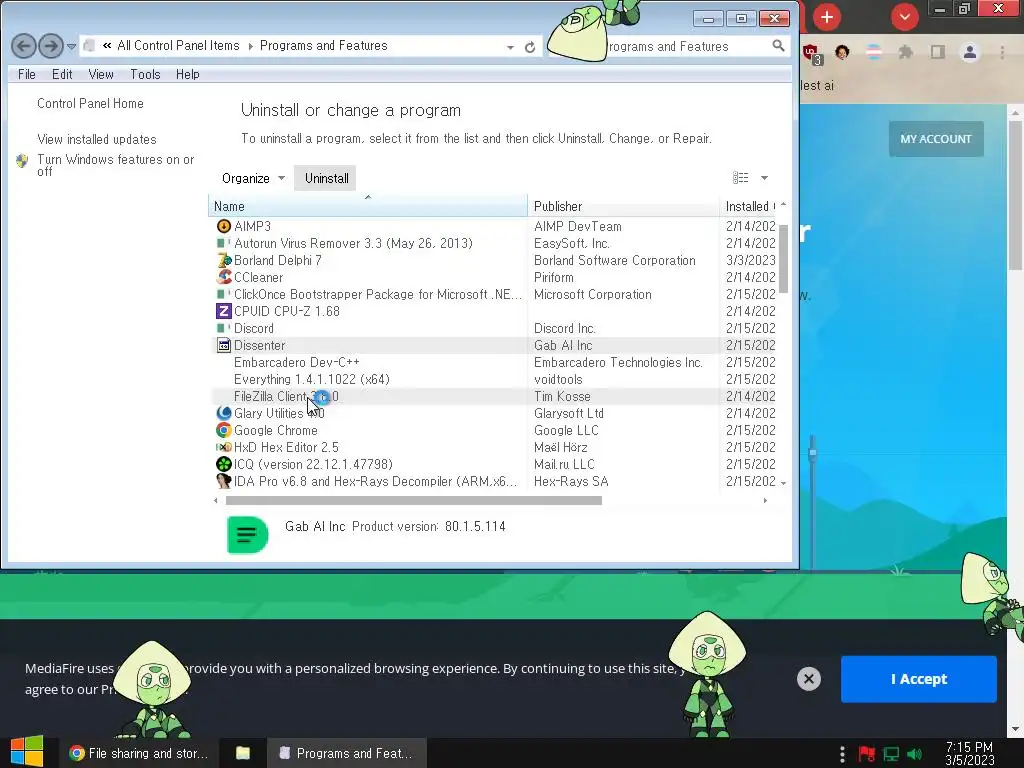The height and width of the screenshot is (768, 1024).
Task: Switch to Programs and Features taskbar item
Action: click(x=347, y=753)
